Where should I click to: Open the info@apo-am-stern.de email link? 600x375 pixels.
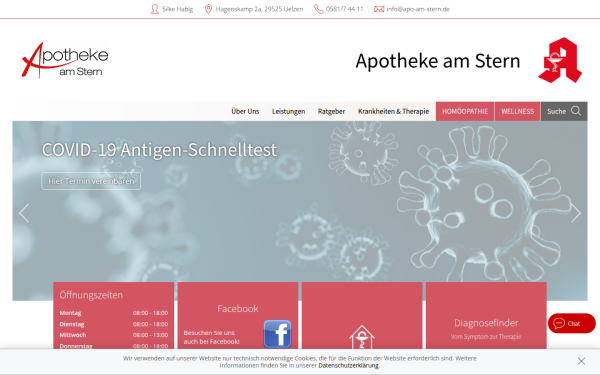418,9
